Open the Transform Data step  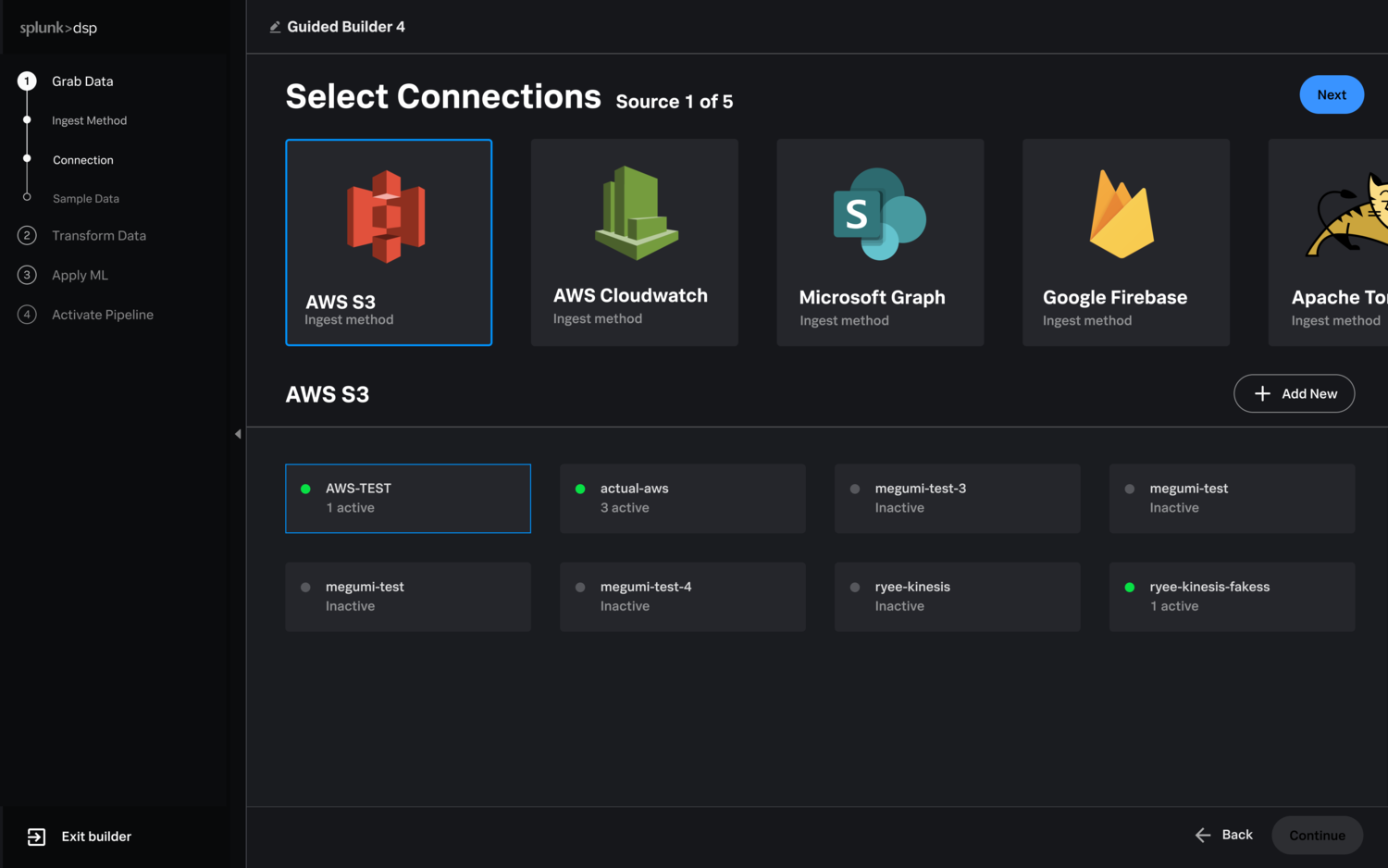(99, 236)
